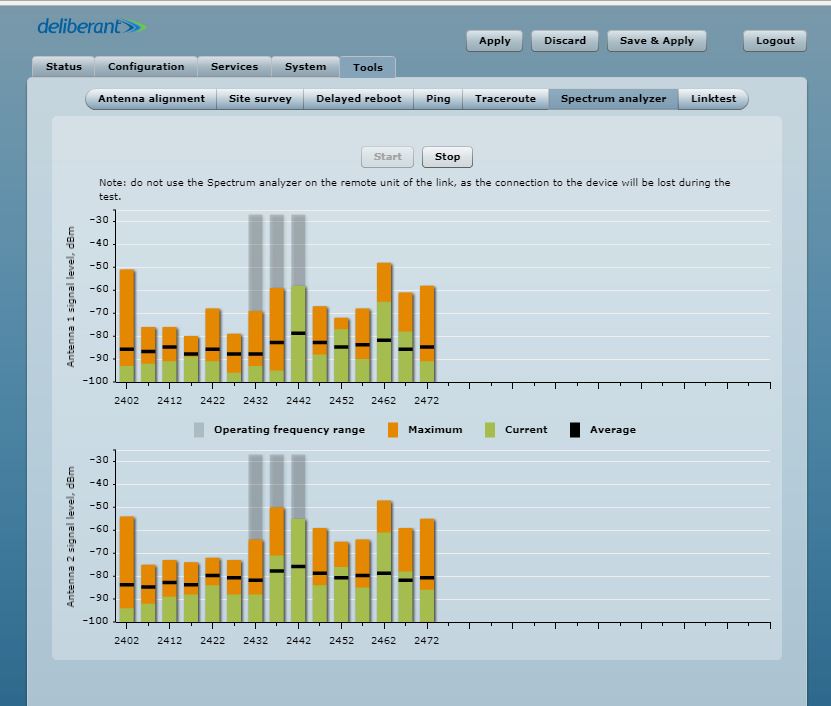Image resolution: width=831 pixels, height=706 pixels.
Task: Click the disabled Start button
Action: 387,157
